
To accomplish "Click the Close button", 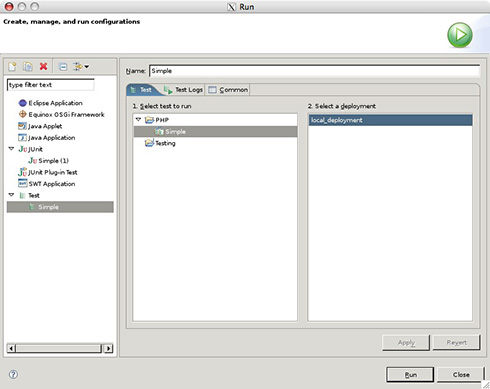I will 461,375.
